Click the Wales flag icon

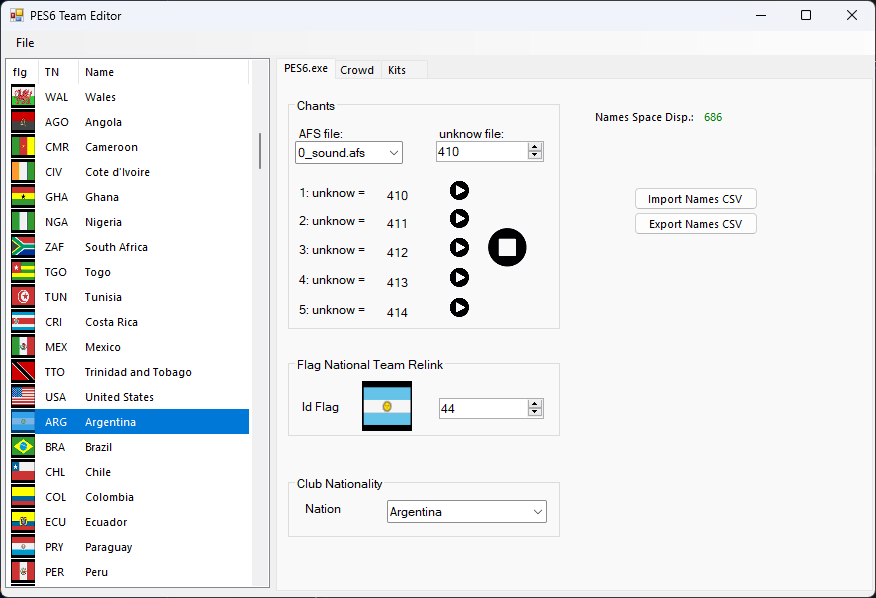click(23, 97)
